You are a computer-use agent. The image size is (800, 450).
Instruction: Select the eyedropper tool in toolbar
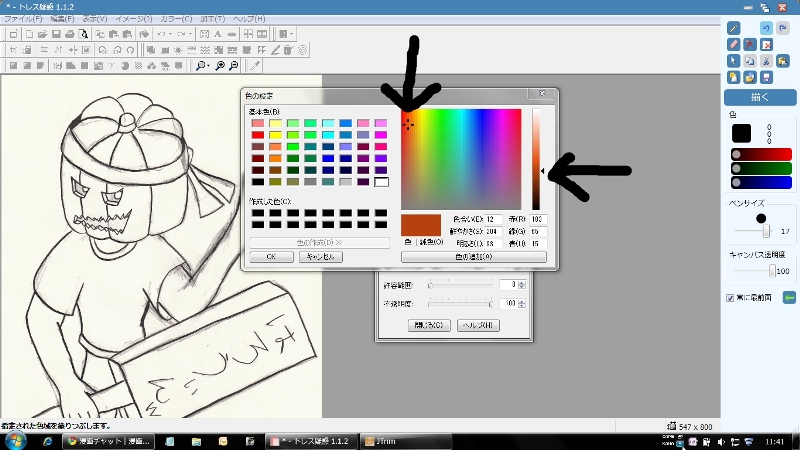pyautogui.click(x=255, y=65)
